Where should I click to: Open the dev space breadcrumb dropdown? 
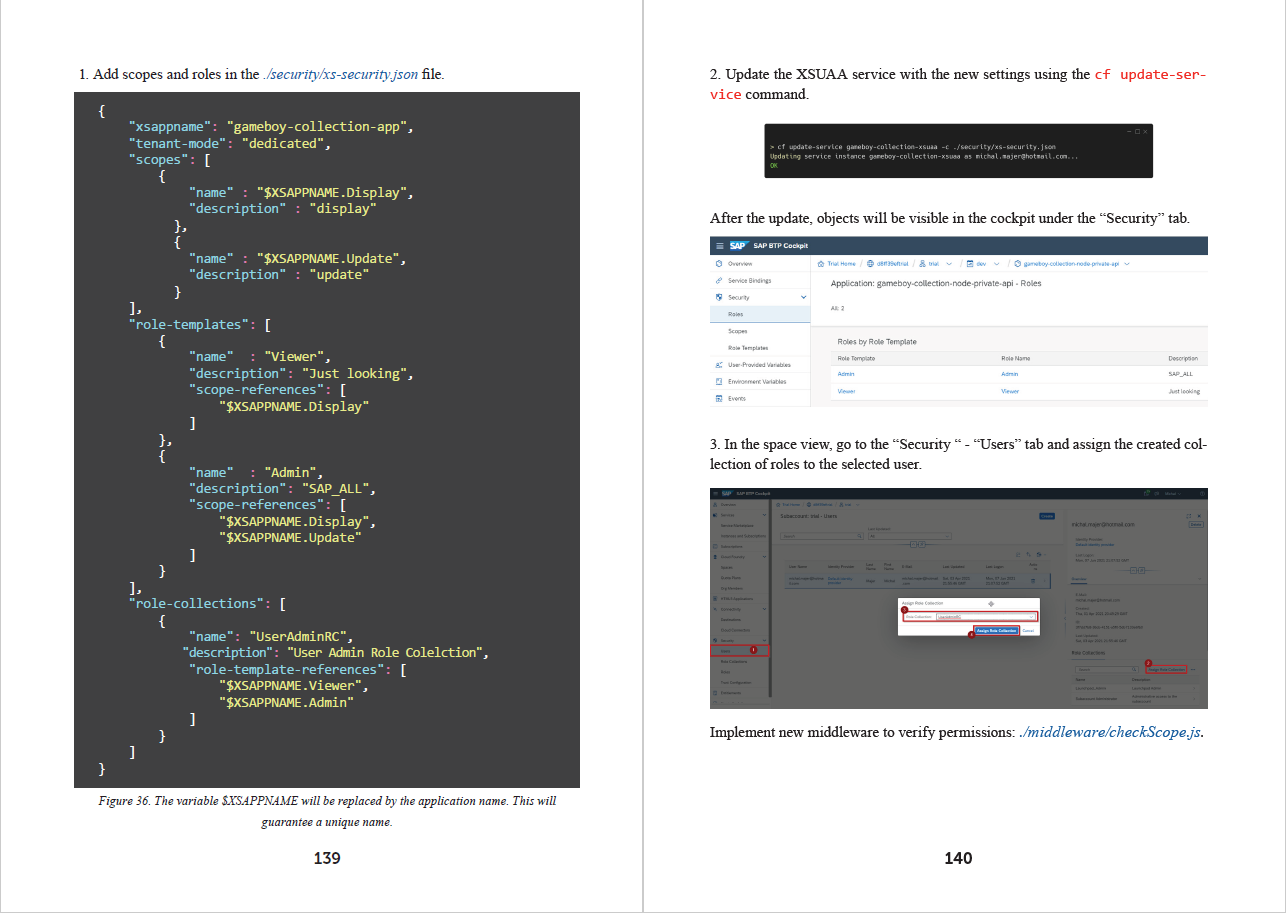[996, 264]
